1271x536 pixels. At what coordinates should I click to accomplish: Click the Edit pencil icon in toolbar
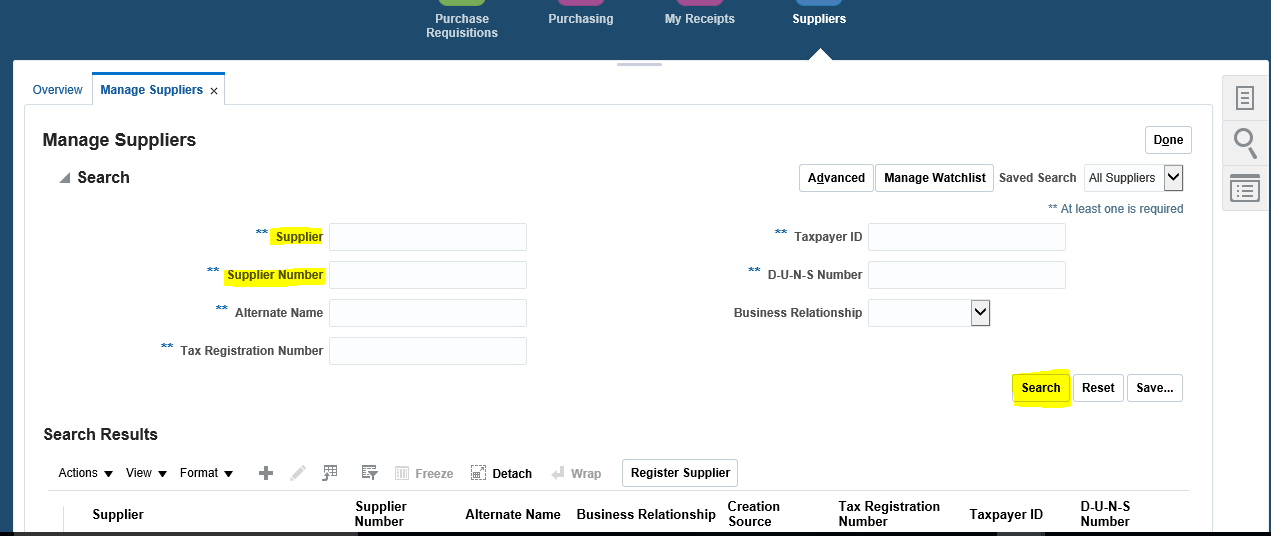pos(297,473)
